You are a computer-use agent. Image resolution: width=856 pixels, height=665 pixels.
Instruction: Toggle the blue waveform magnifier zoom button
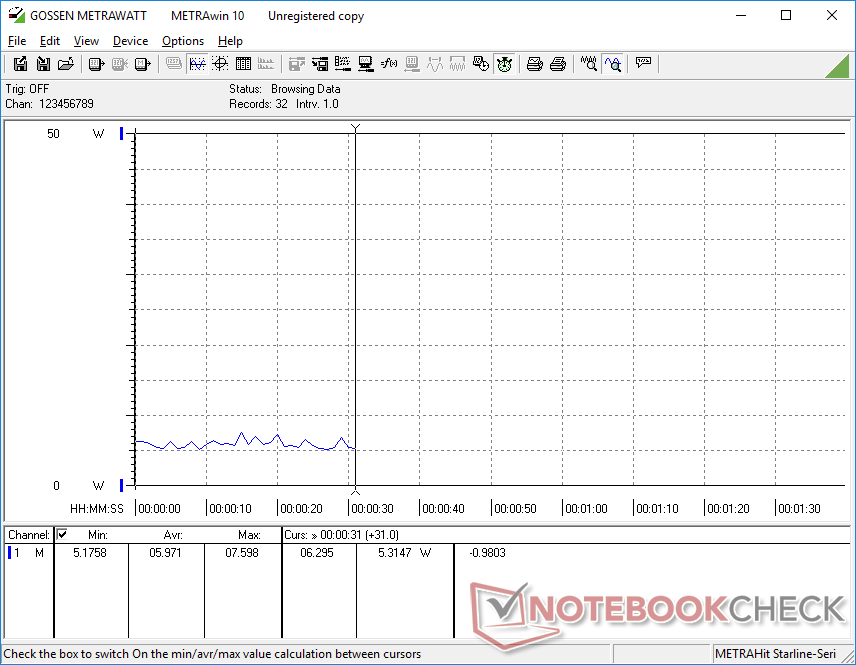[x=613, y=64]
